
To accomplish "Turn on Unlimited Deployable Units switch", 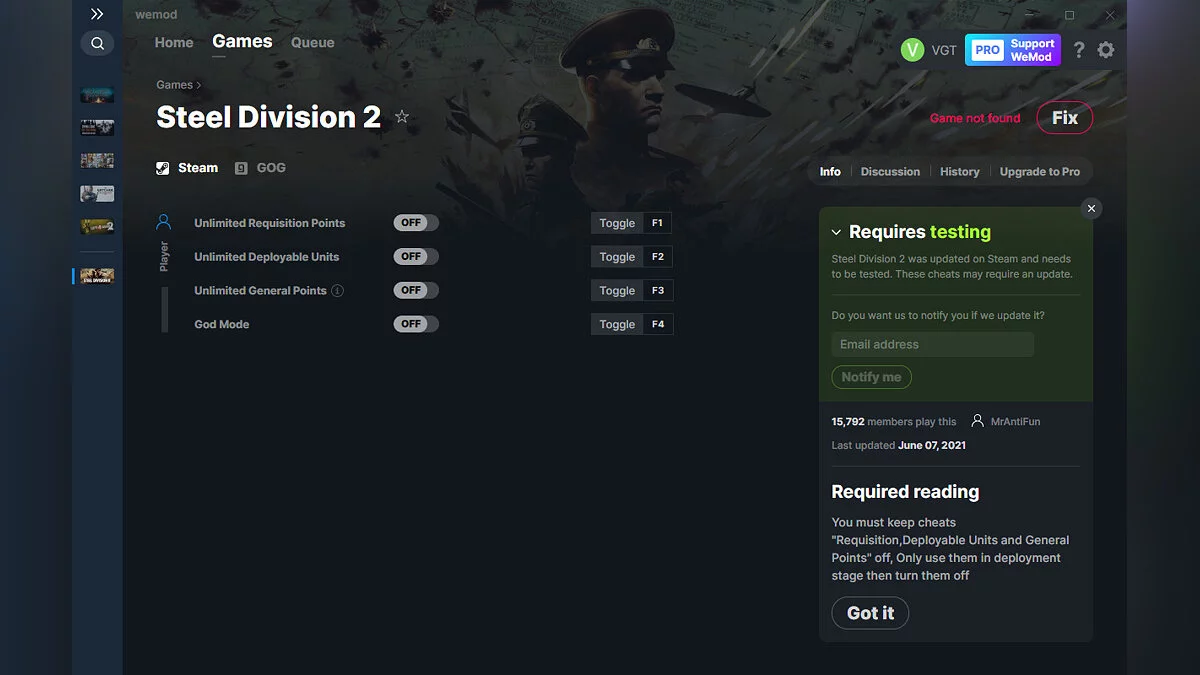I will (416, 257).
